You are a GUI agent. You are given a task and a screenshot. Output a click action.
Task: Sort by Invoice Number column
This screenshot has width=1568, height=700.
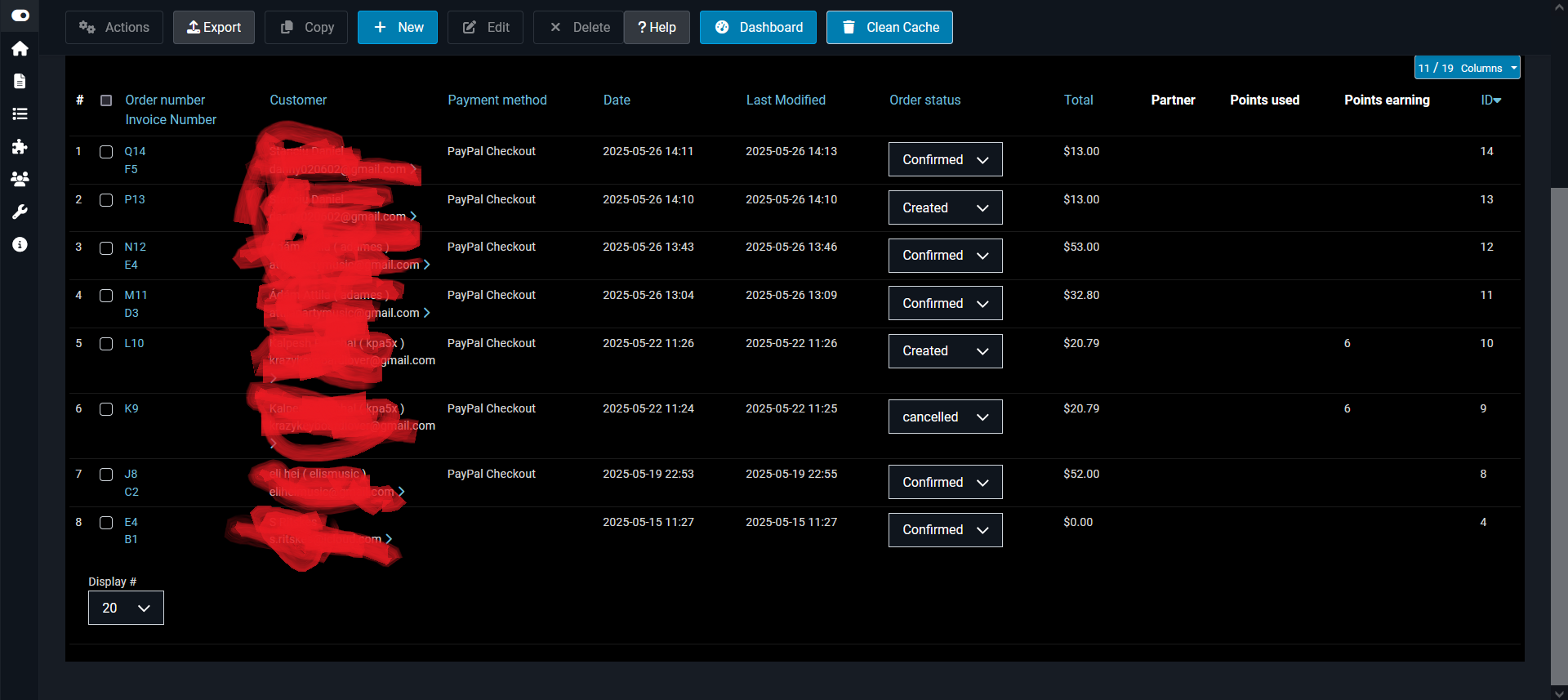click(x=171, y=119)
